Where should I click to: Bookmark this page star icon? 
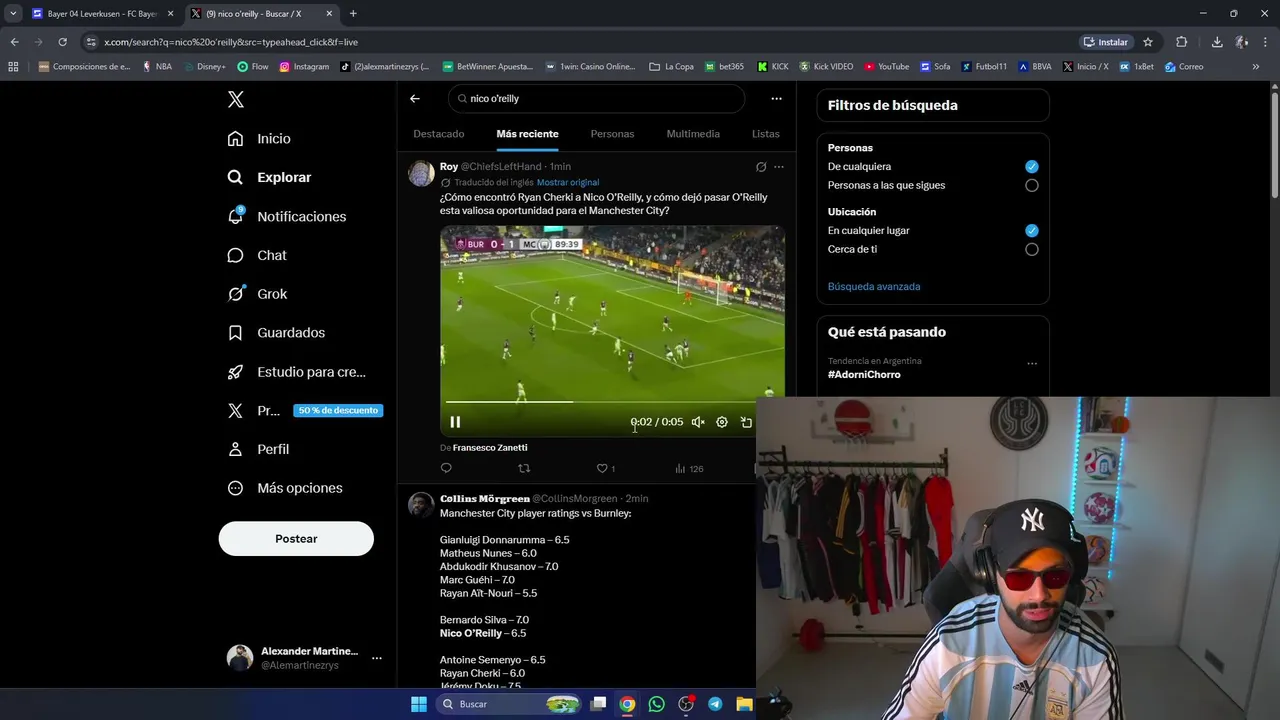pos(1148,42)
